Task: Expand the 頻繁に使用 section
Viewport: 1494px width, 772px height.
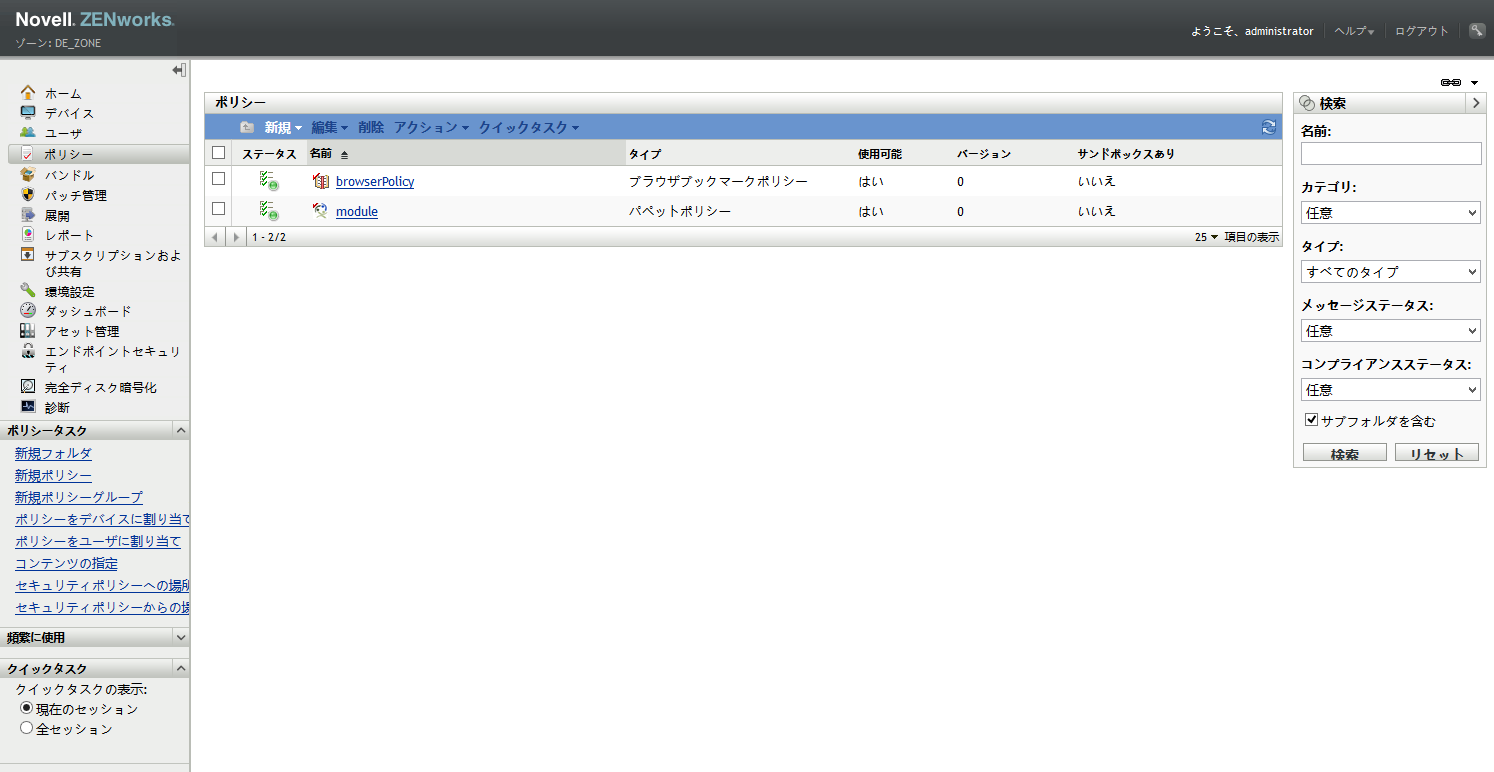Action: 180,637
